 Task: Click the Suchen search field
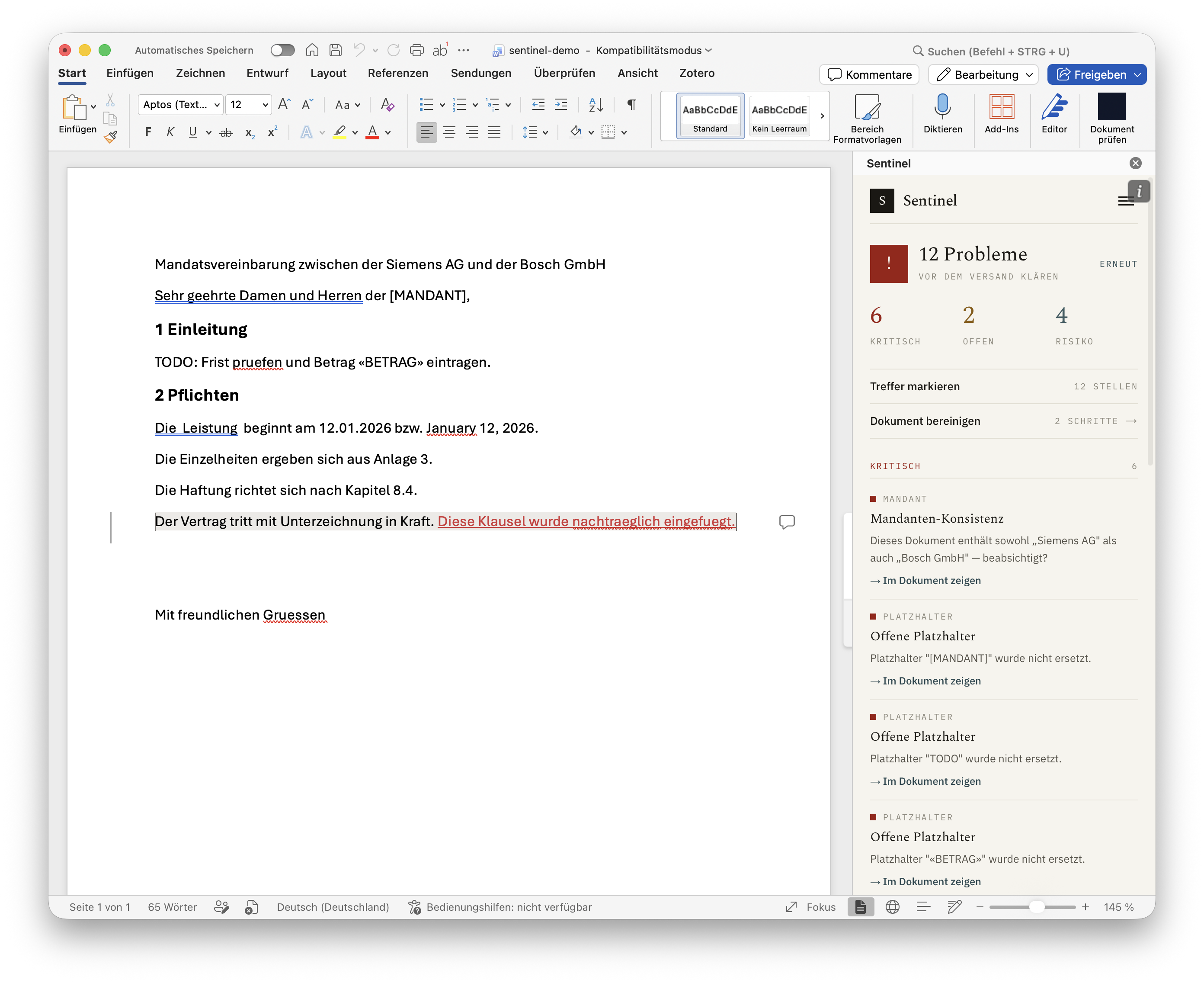[x=991, y=51]
